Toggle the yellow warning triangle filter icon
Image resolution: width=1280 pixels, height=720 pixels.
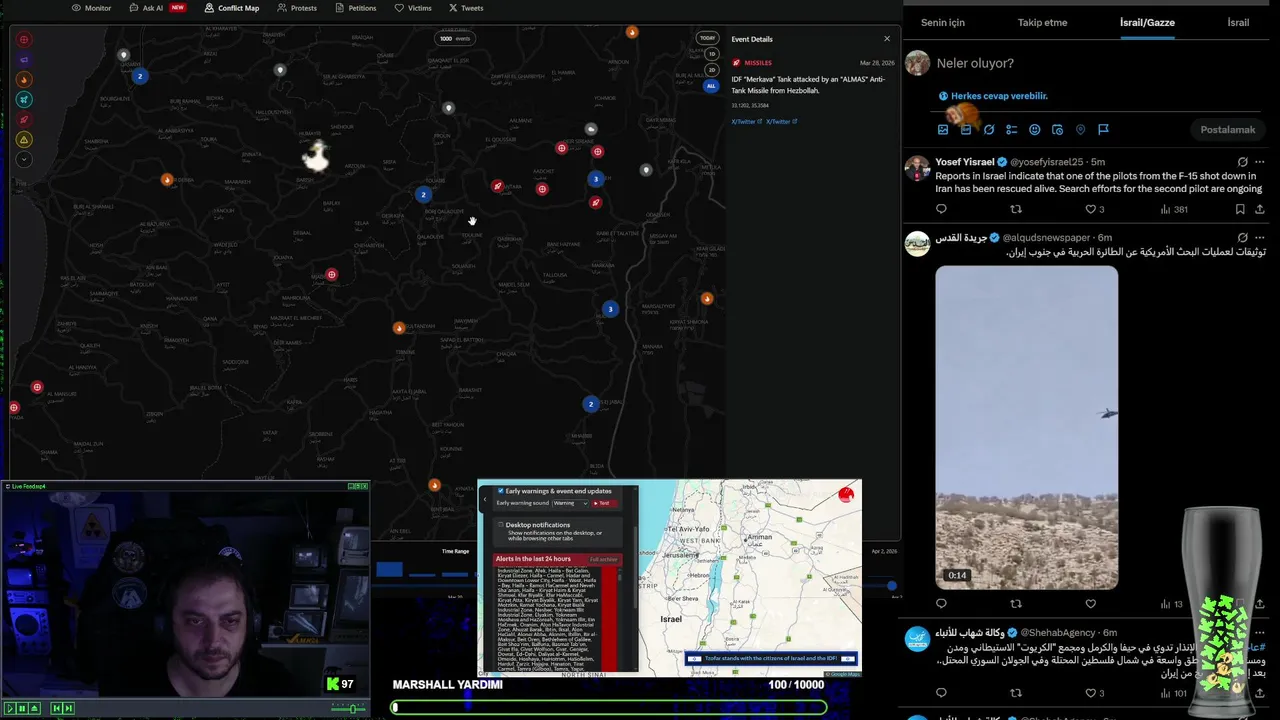click(24, 140)
